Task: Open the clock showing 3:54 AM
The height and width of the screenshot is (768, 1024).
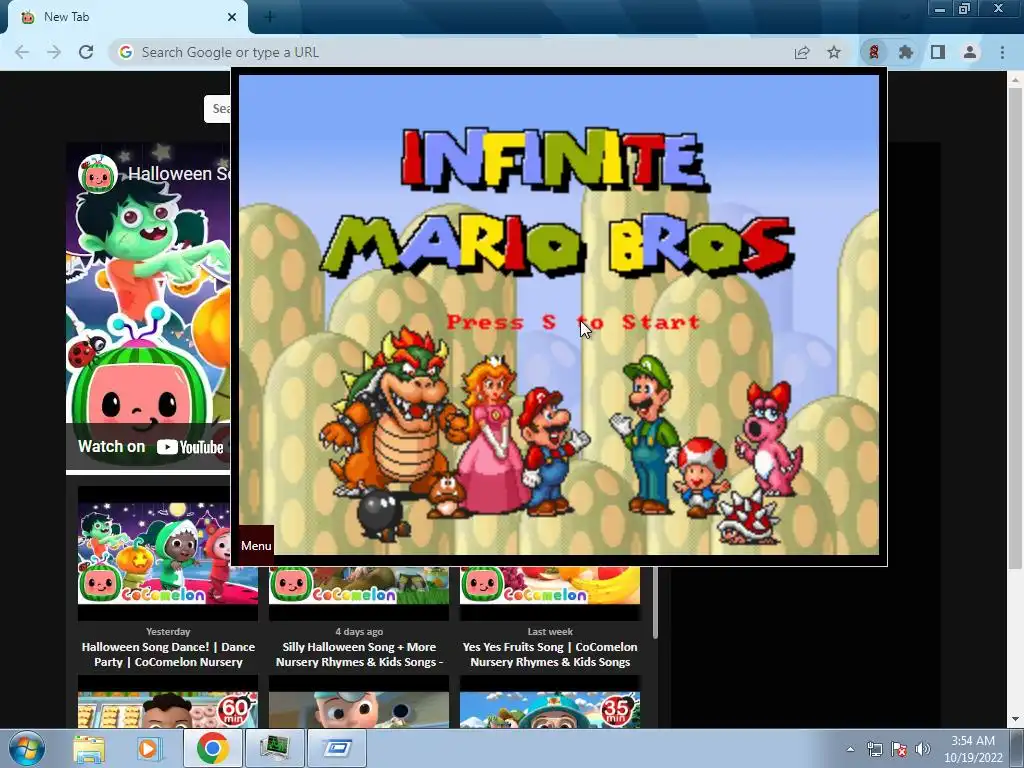Action: pos(973,749)
